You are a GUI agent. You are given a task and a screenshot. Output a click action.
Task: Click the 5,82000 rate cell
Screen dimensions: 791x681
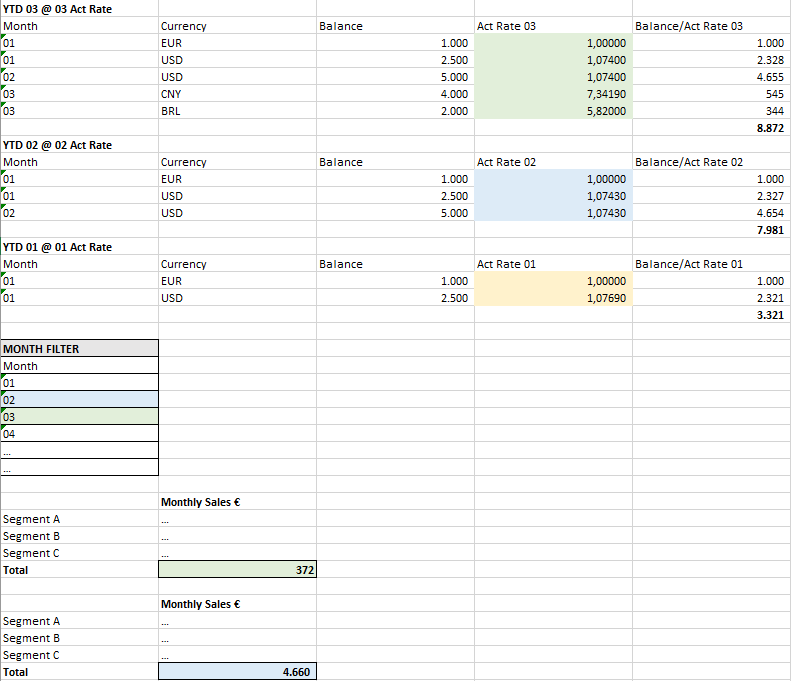[553, 111]
